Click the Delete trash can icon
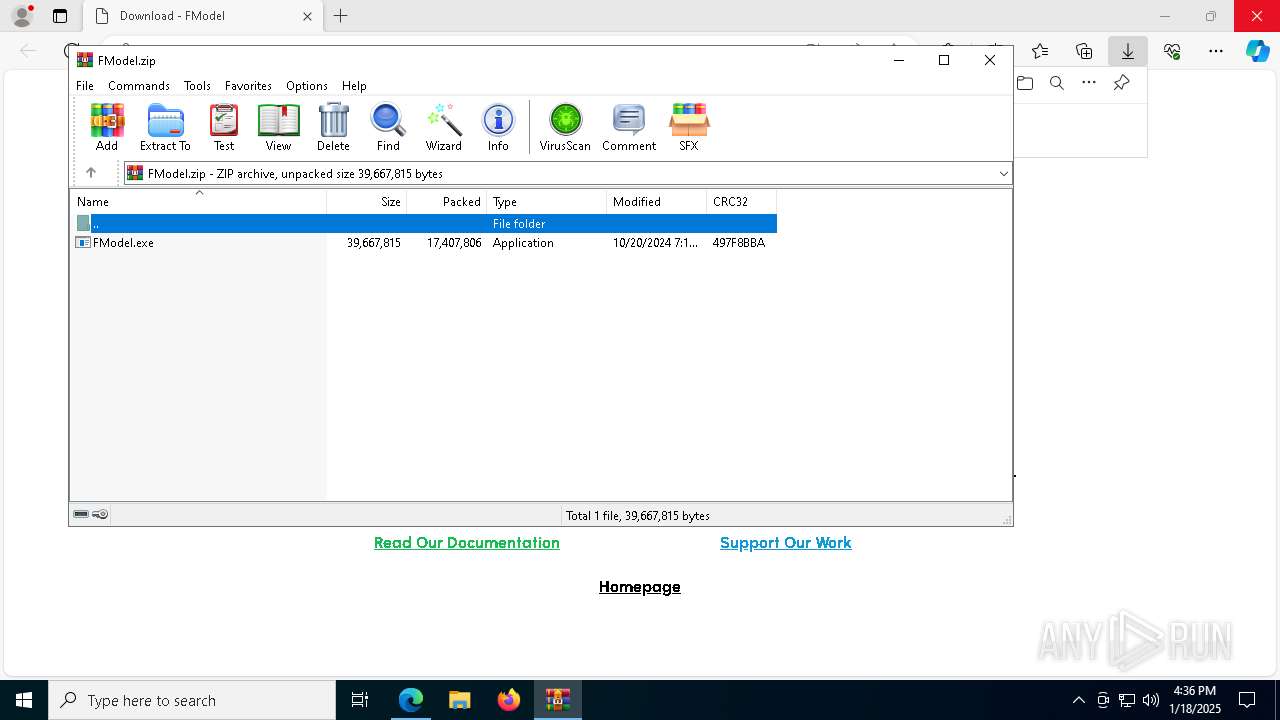The height and width of the screenshot is (720, 1280). click(333, 127)
